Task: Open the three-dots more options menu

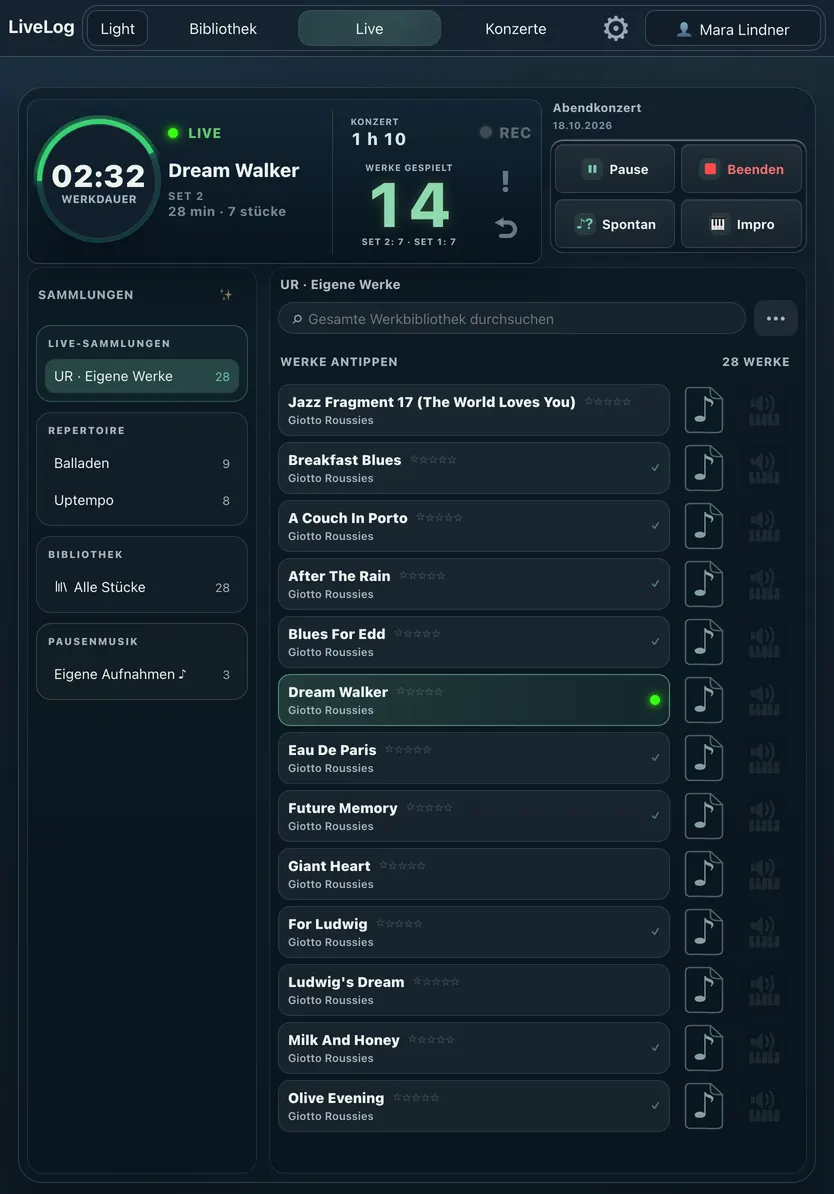Action: pyautogui.click(x=775, y=318)
